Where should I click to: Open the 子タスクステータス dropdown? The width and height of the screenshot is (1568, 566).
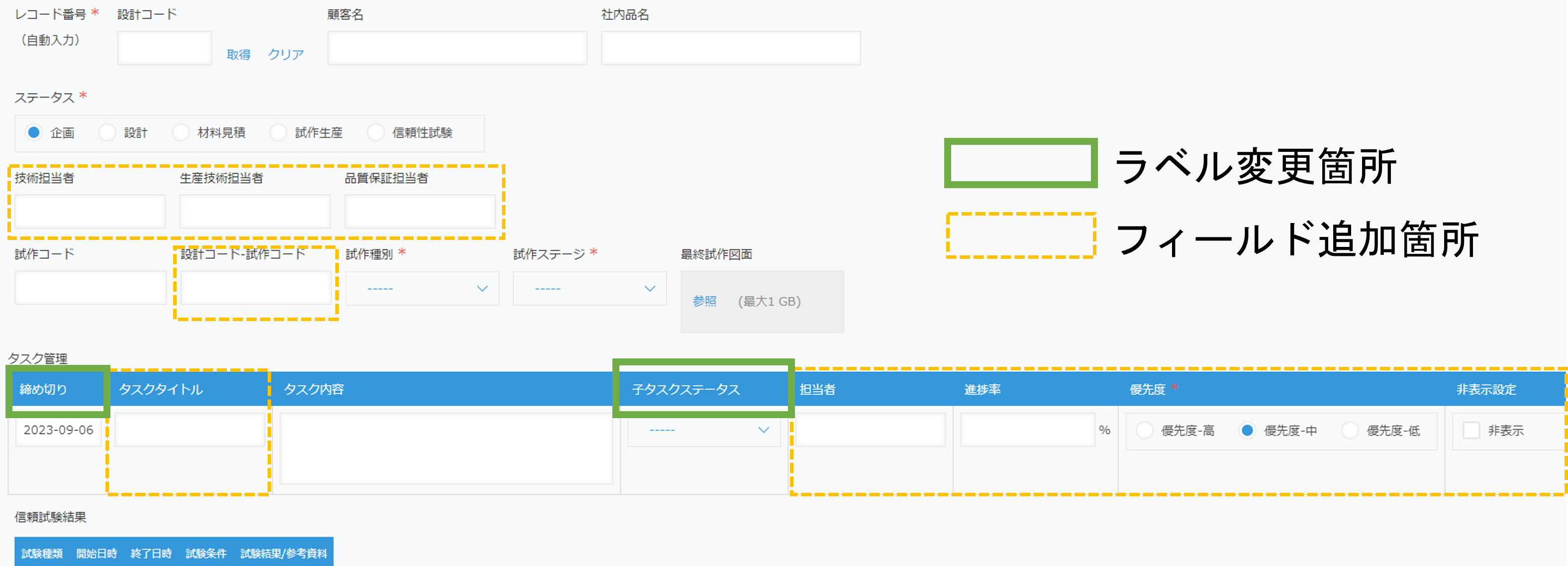coord(703,430)
